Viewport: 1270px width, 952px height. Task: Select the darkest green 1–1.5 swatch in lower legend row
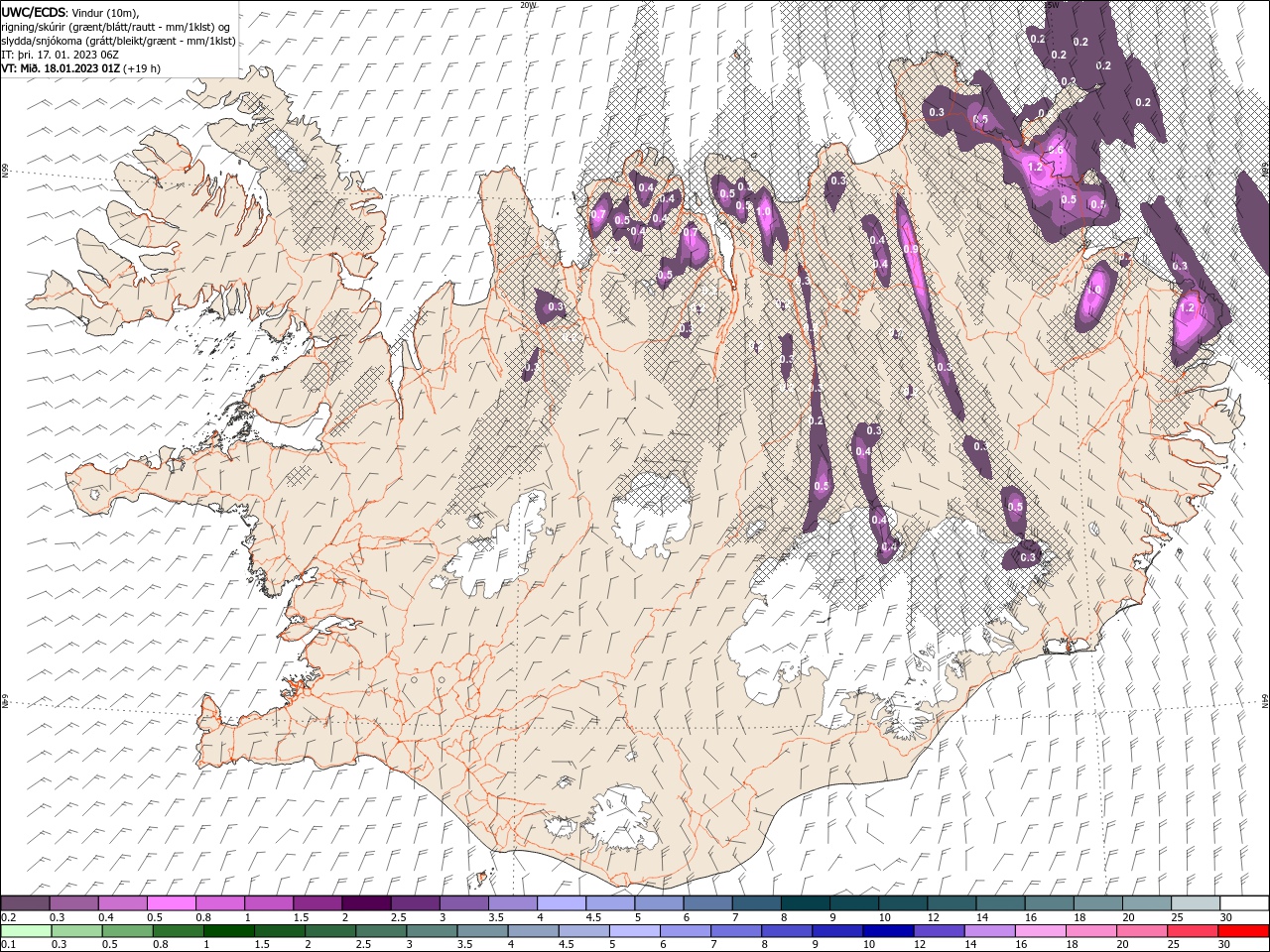point(229,931)
